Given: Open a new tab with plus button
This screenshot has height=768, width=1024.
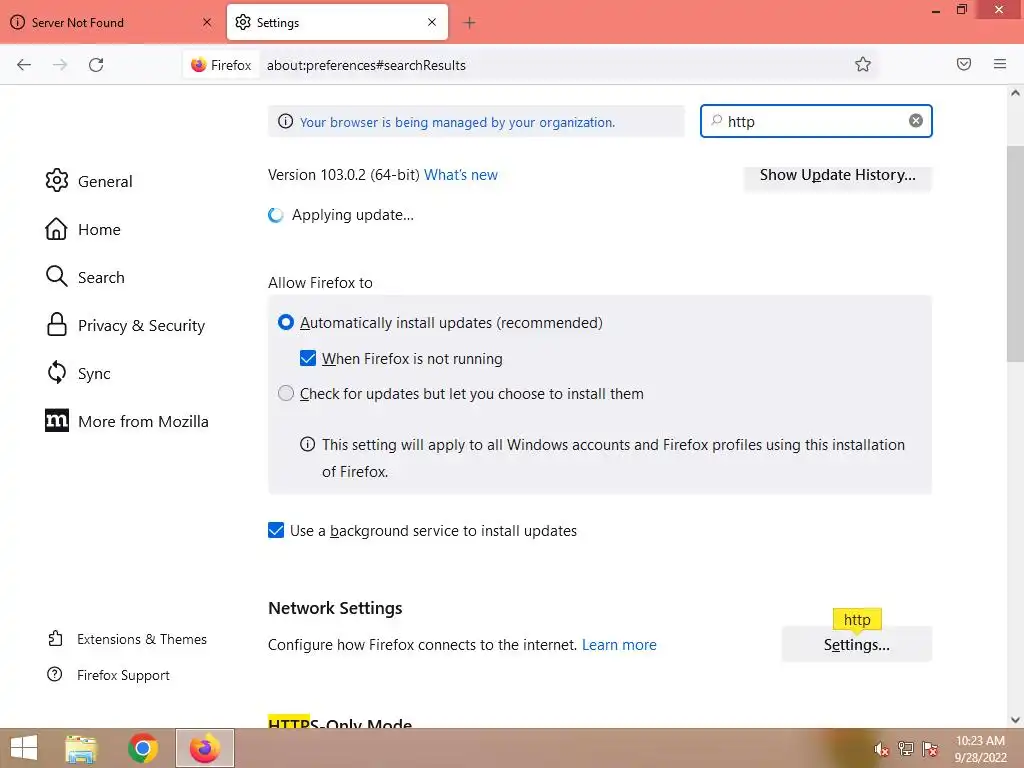Looking at the screenshot, I should tap(469, 23).
